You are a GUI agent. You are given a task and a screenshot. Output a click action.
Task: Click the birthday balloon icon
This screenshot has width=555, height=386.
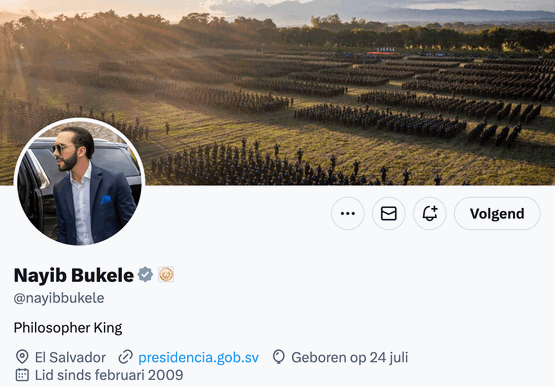click(279, 357)
